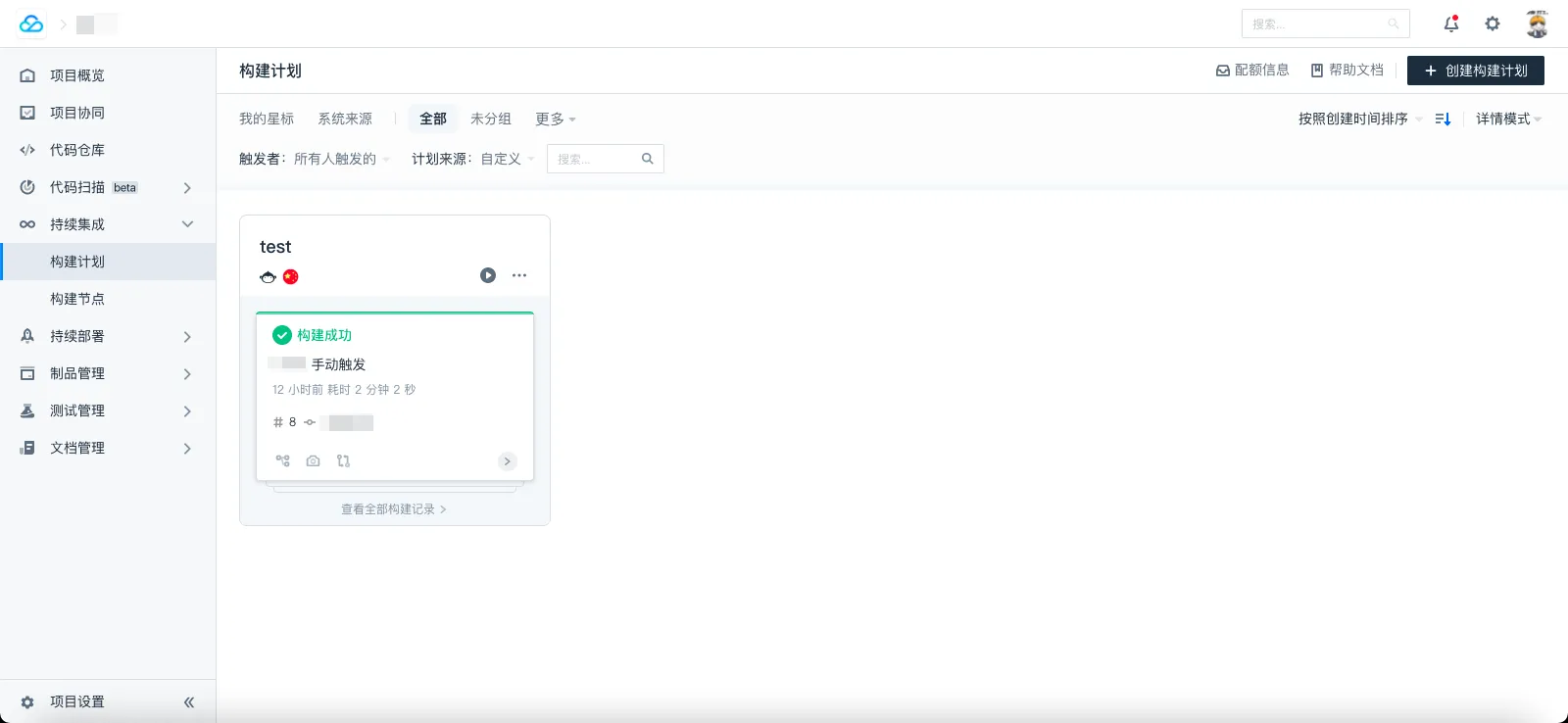This screenshot has height=723, width=1568.
Task: Click the 项目协同 checkbox icon
Action: coord(27,113)
